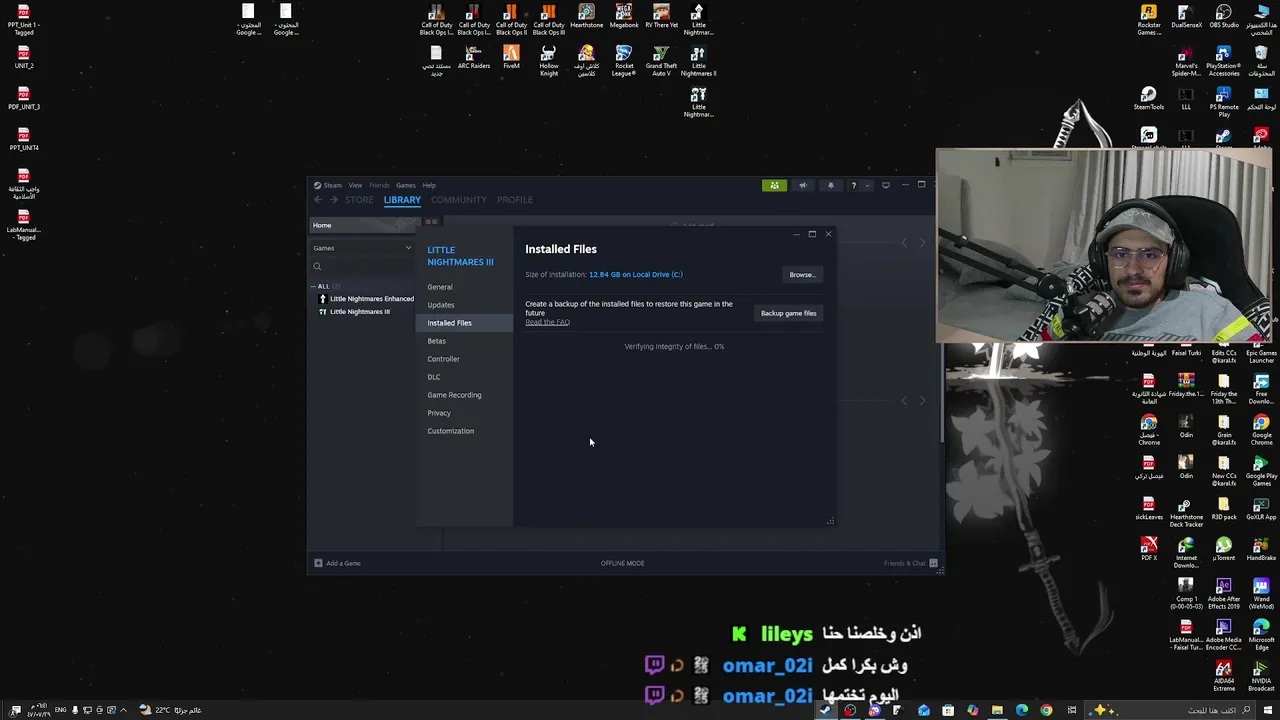Open ARC Raiders desktop shortcut
1280x720 pixels.
(474, 58)
